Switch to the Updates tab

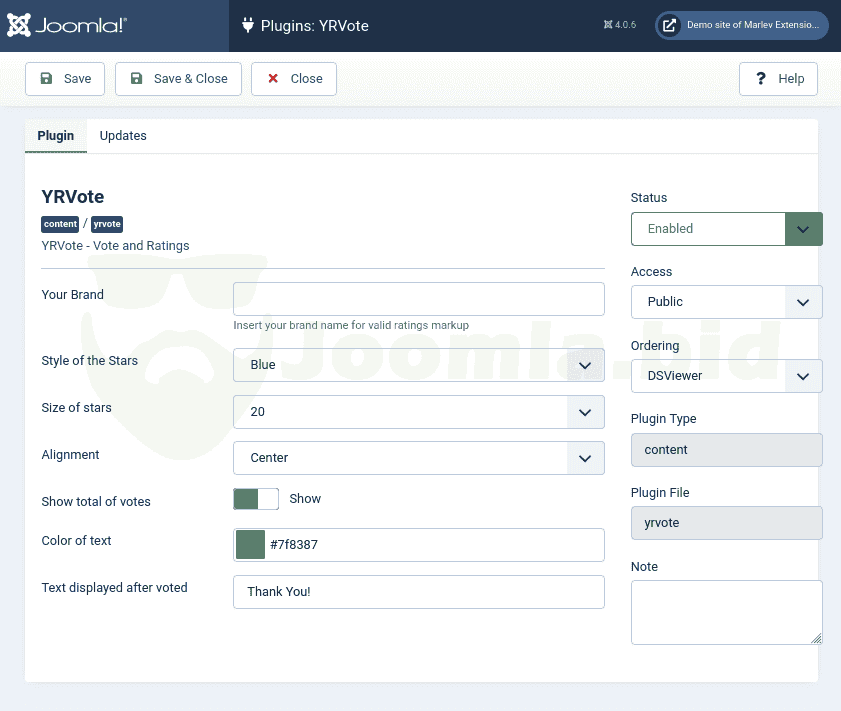pyautogui.click(x=123, y=136)
